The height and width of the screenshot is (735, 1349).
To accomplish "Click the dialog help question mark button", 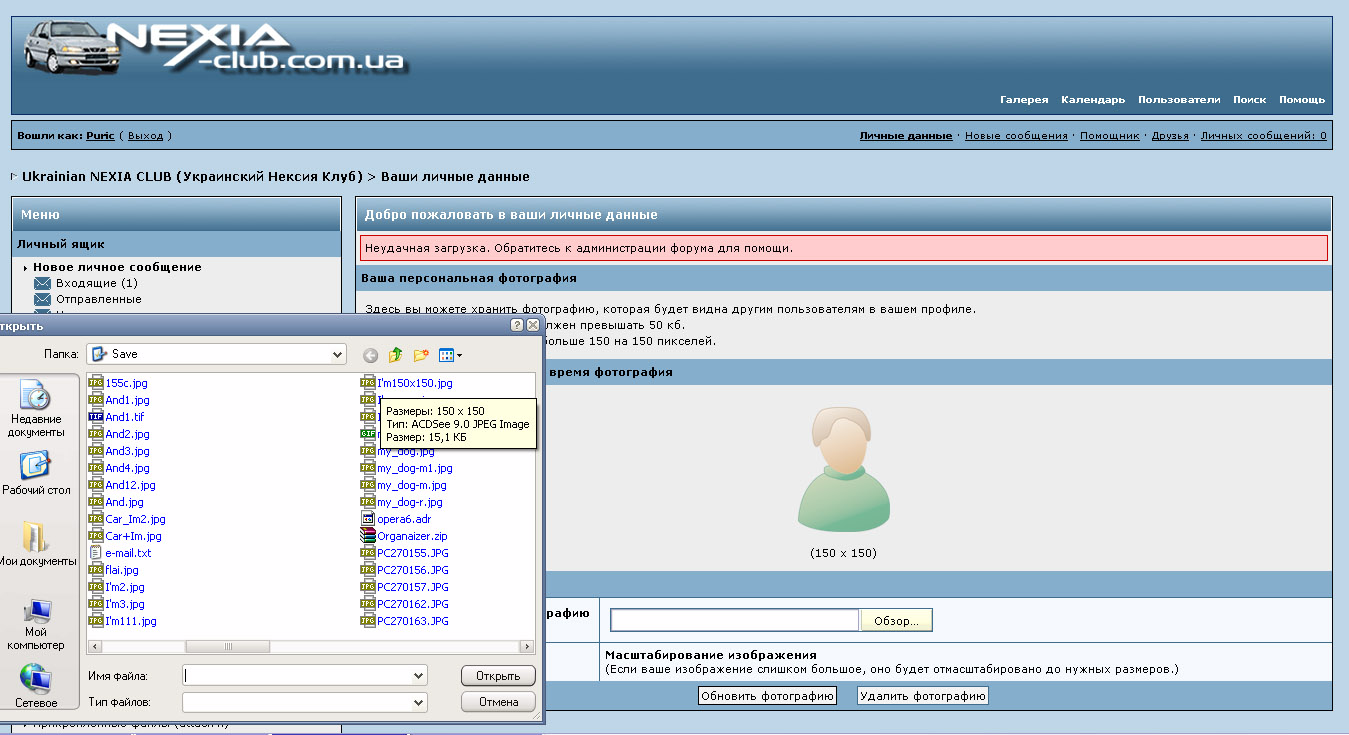I will click(516, 325).
